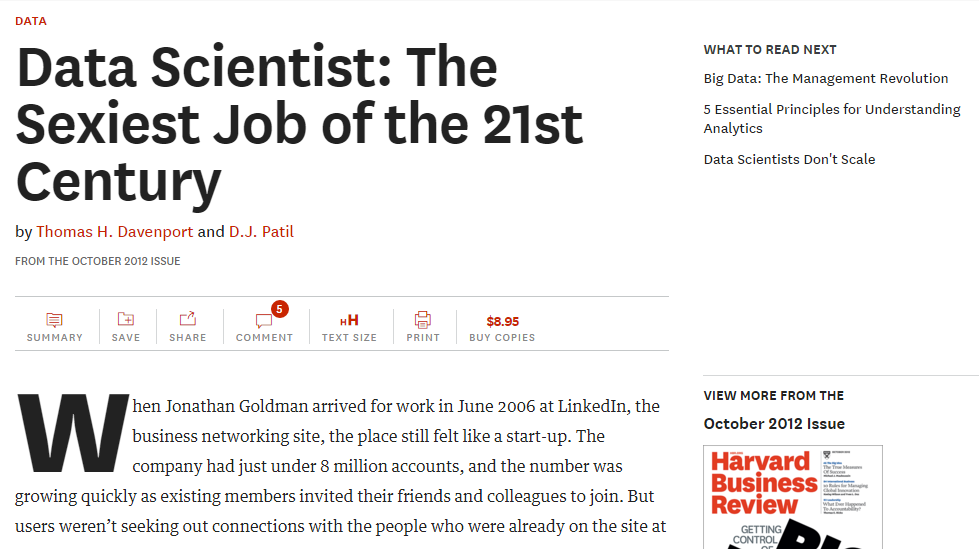Adjust text size with the HH icon

point(349,320)
